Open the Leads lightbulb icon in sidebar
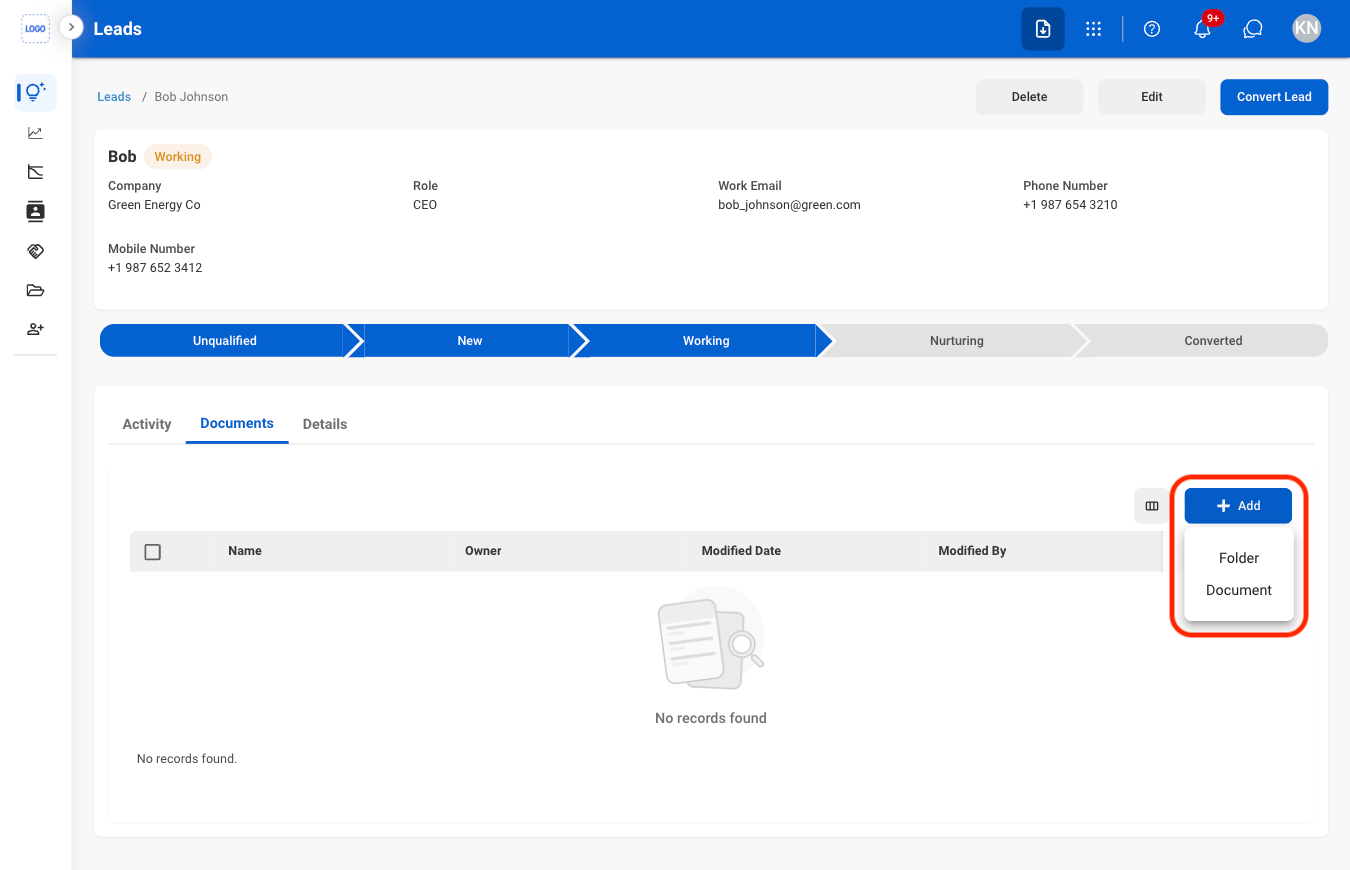The height and width of the screenshot is (870, 1350). (x=36, y=93)
